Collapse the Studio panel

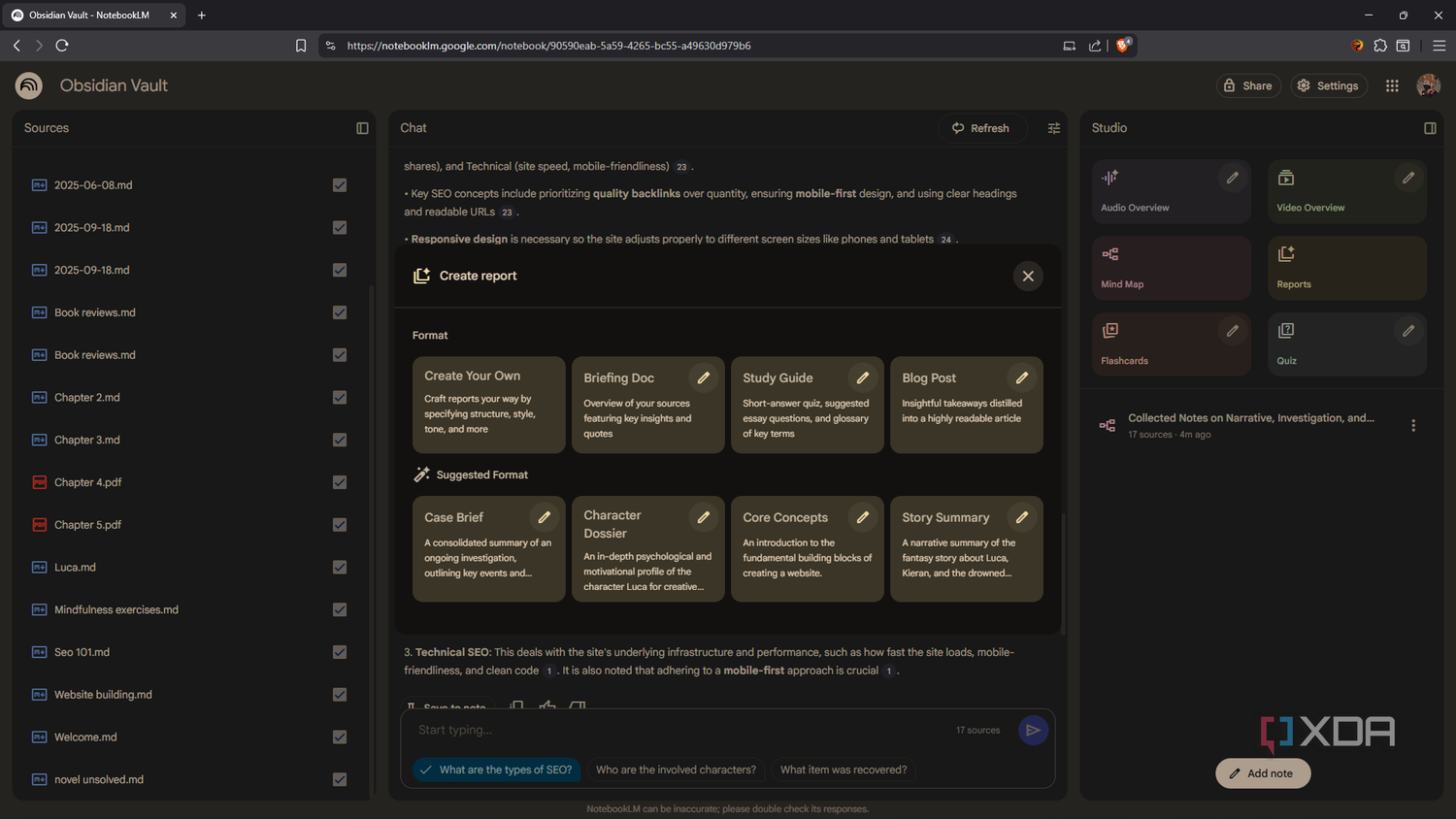(x=1430, y=128)
